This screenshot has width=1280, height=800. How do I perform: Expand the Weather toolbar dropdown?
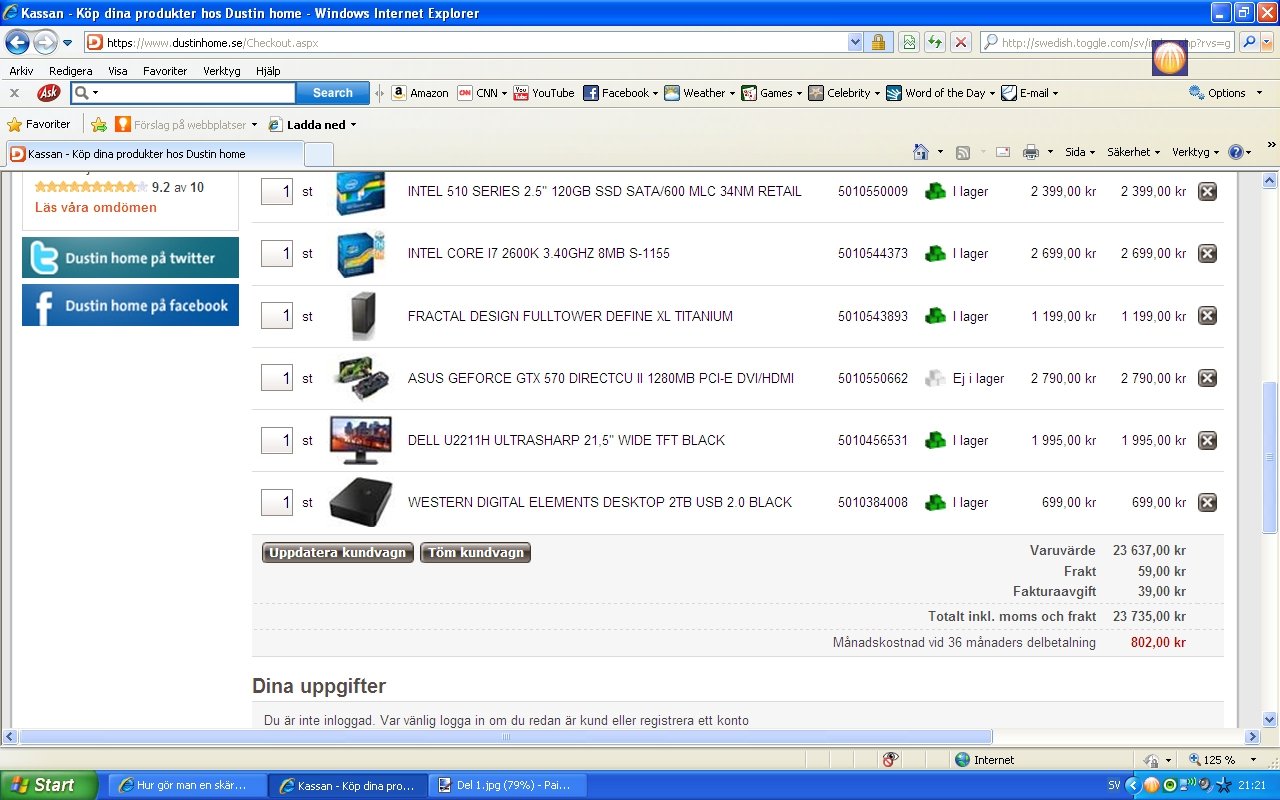pyautogui.click(x=732, y=94)
